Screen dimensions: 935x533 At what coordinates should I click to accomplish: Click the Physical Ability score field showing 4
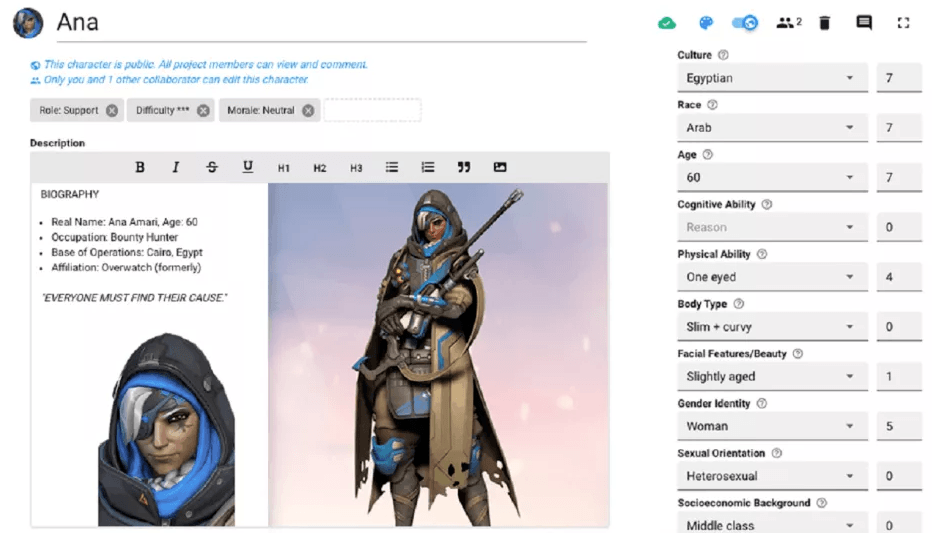[899, 277]
